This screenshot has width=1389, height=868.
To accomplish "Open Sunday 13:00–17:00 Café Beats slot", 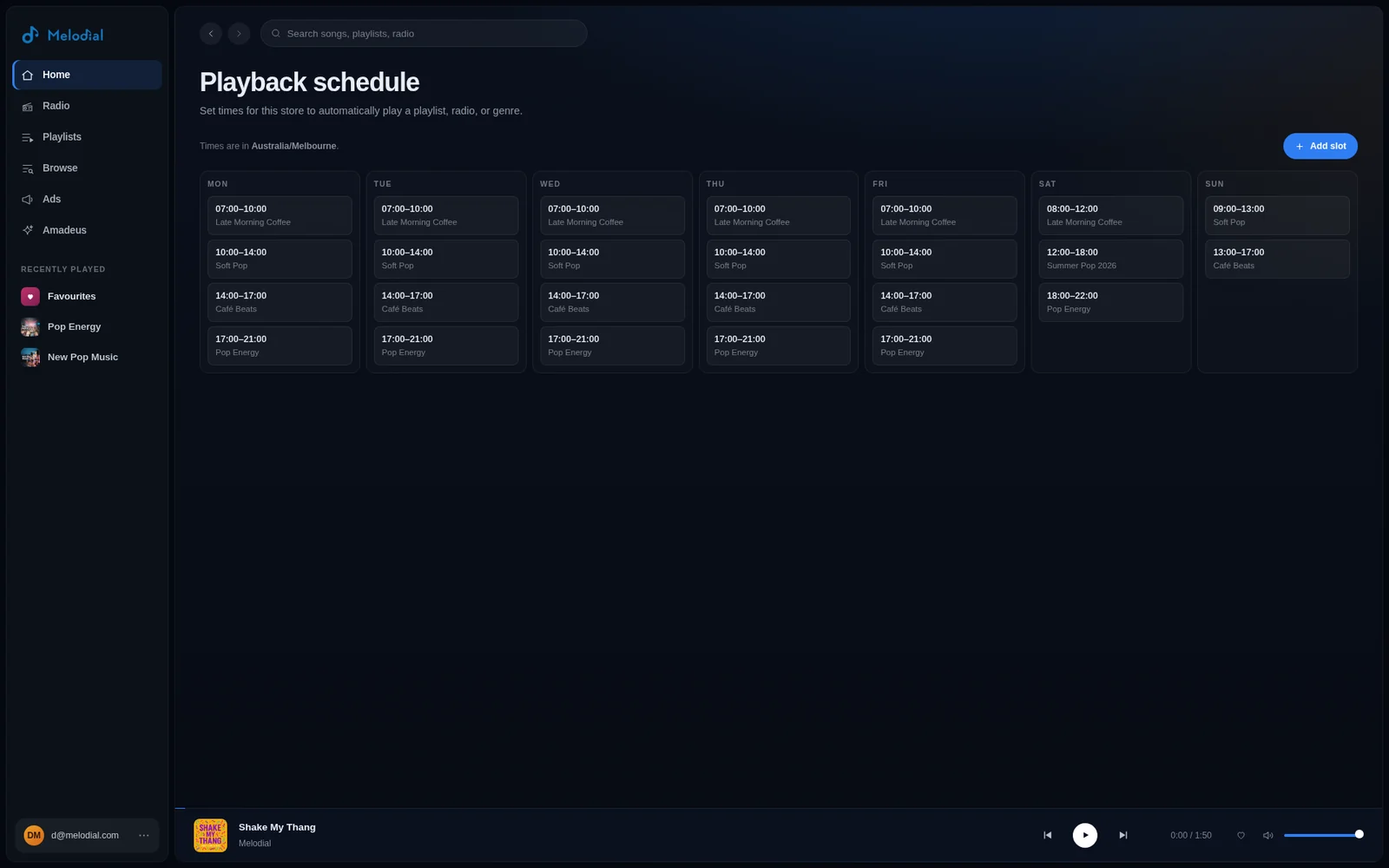I will point(1277,259).
